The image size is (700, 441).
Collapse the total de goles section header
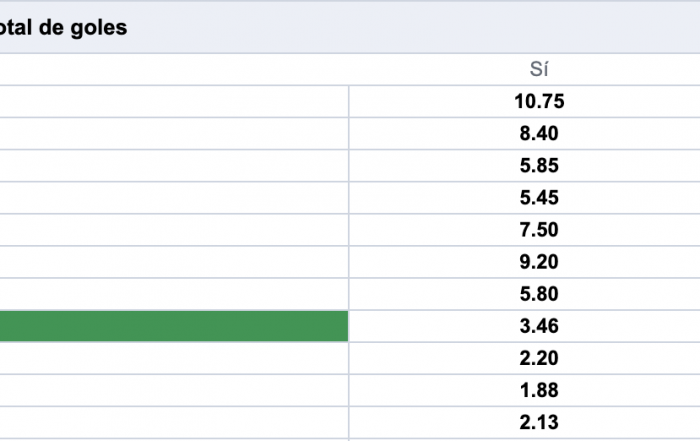64,28
